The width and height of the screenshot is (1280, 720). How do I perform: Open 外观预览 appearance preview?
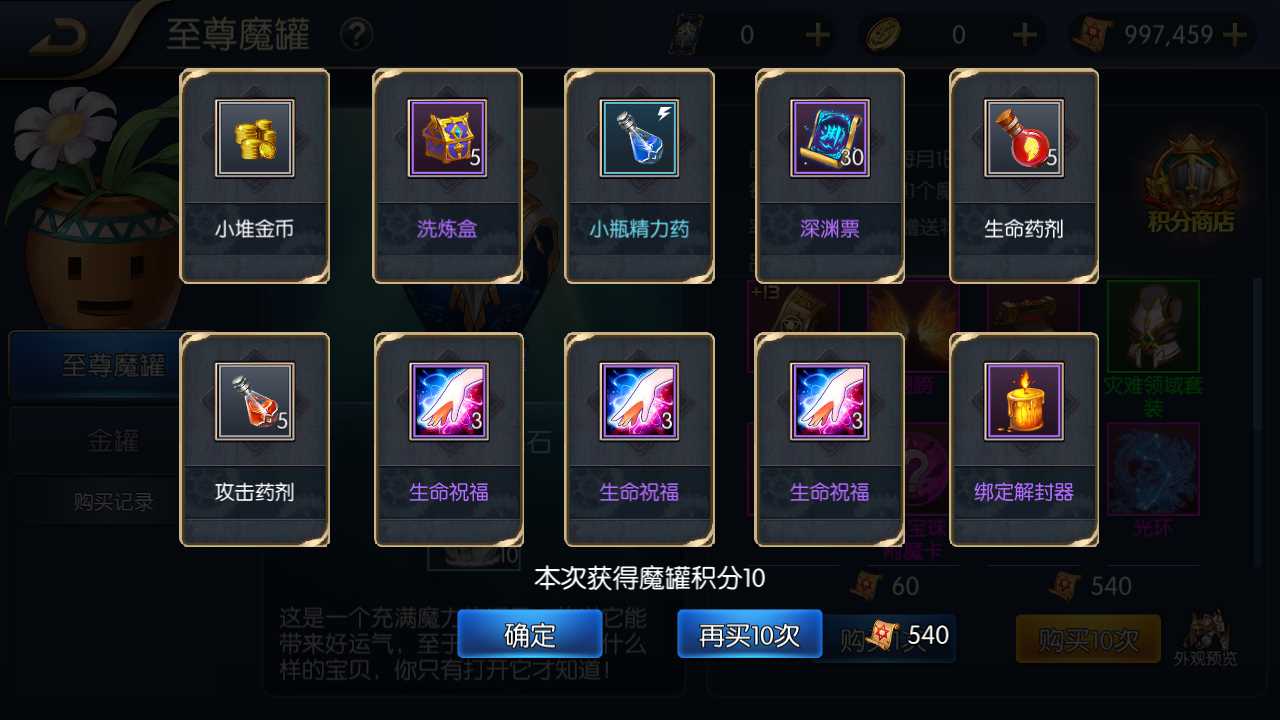tap(1206, 638)
